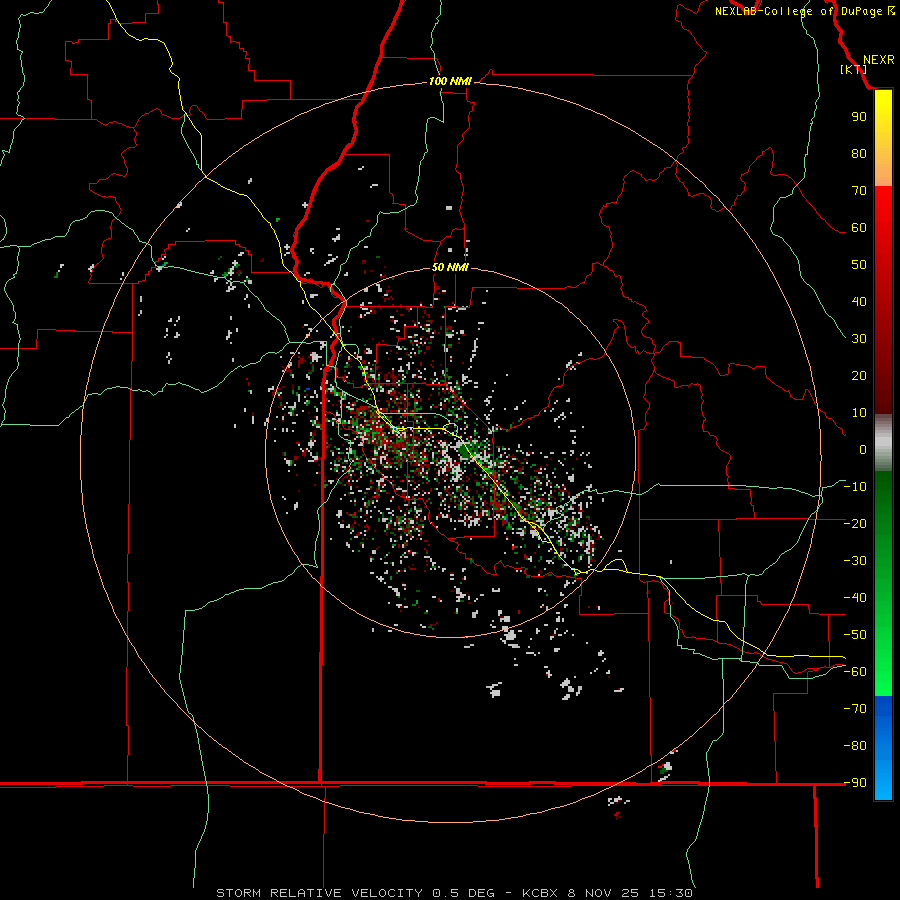Image resolution: width=900 pixels, height=900 pixels.
Task: Click the "-80" value on the velocity scale
Action: [855, 746]
